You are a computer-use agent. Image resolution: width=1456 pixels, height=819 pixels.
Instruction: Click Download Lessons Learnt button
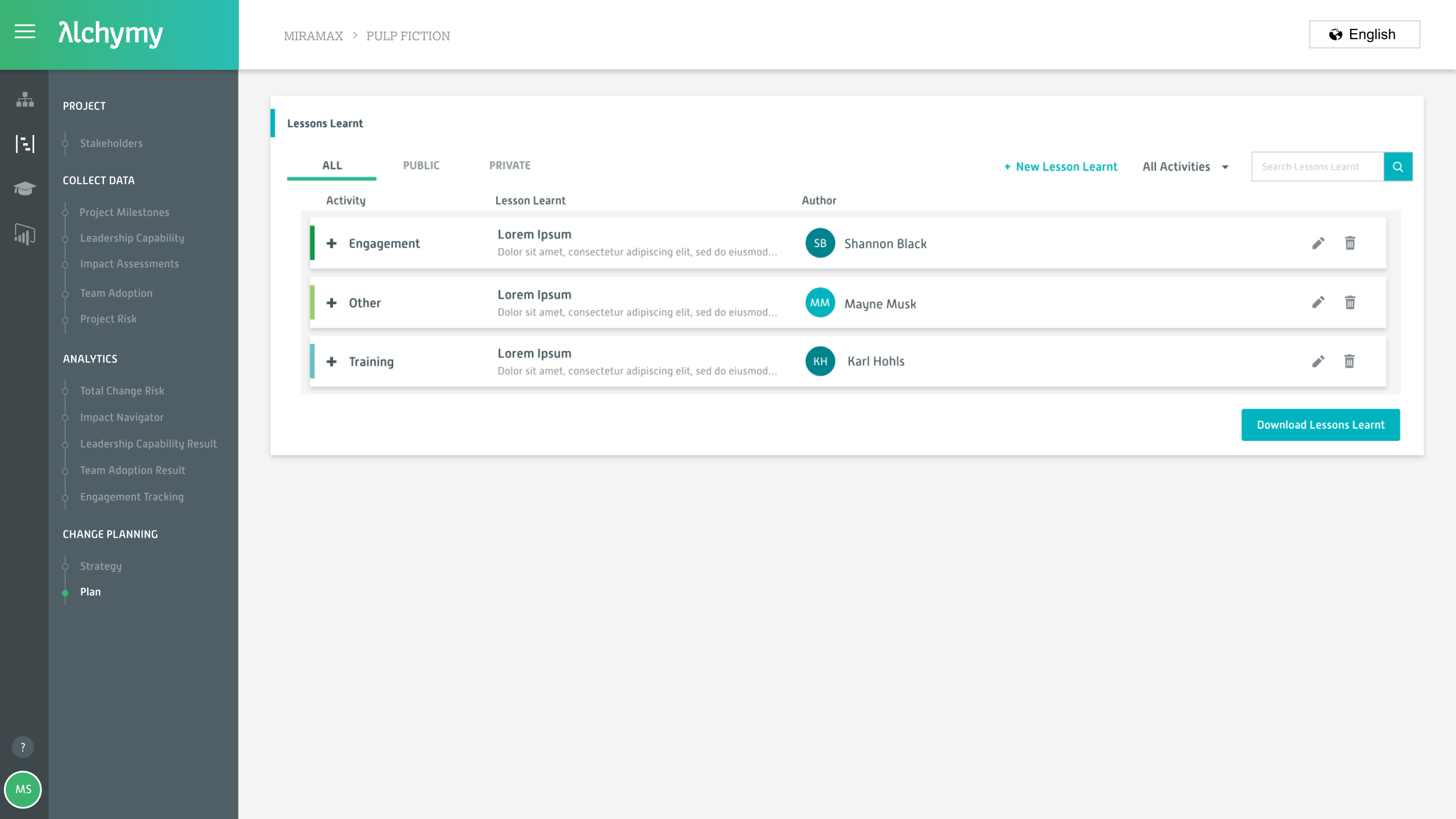tap(1320, 425)
